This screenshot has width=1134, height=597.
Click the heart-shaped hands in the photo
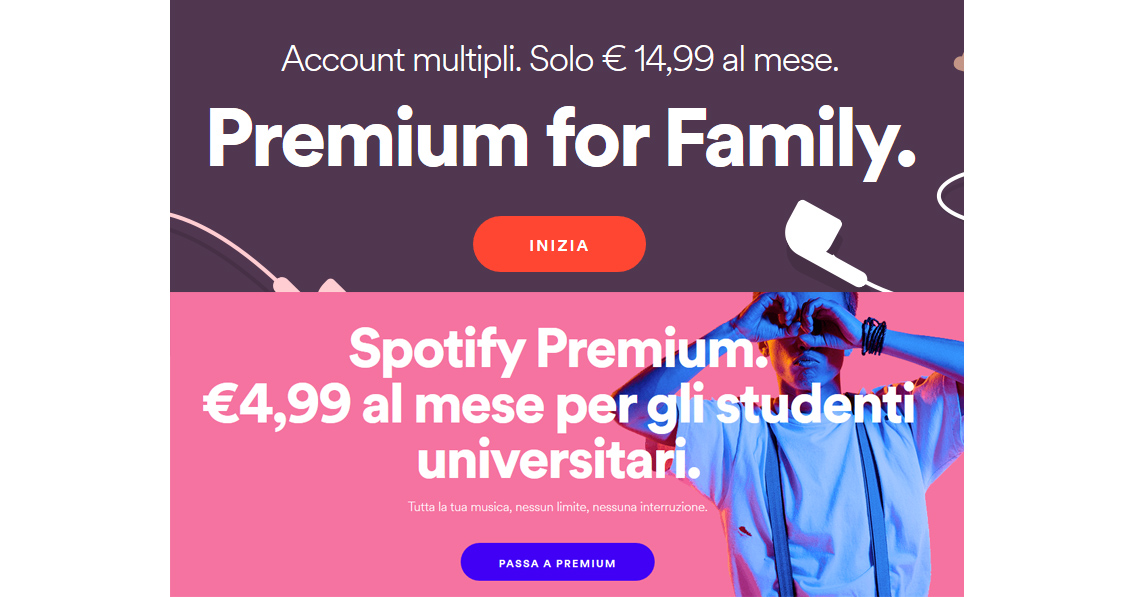(791, 318)
